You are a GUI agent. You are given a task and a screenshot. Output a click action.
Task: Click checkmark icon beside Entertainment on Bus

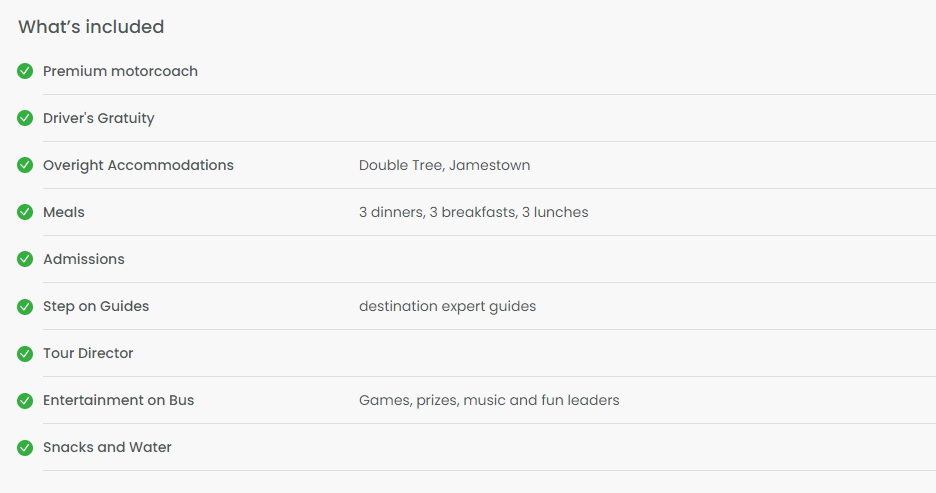click(25, 400)
